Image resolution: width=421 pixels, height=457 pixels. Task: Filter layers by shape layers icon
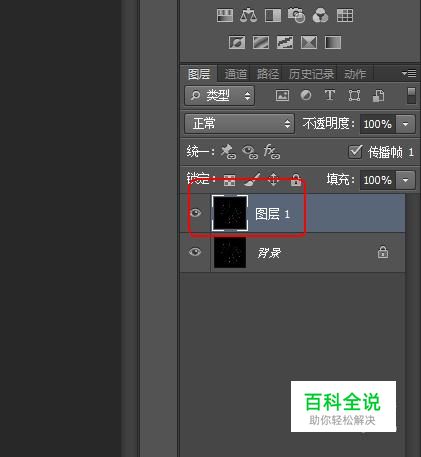[354, 96]
